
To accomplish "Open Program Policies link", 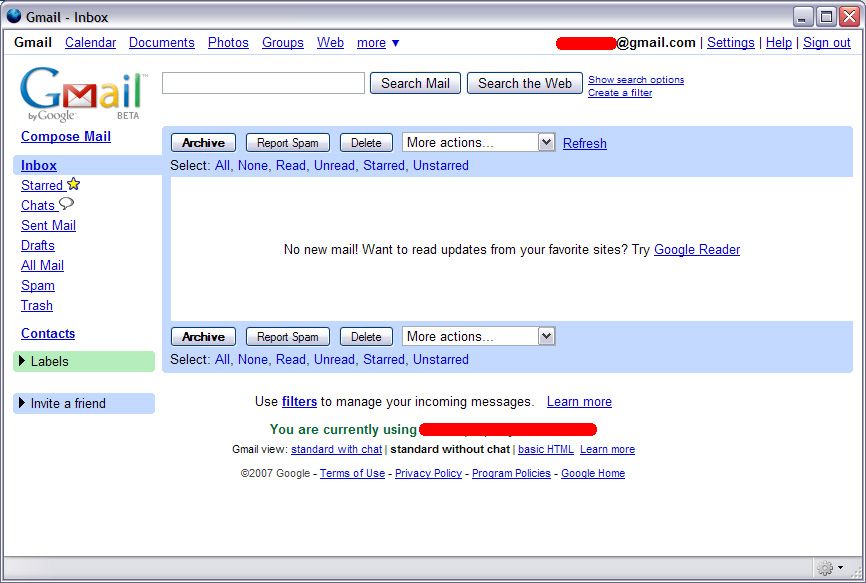I will (x=511, y=473).
